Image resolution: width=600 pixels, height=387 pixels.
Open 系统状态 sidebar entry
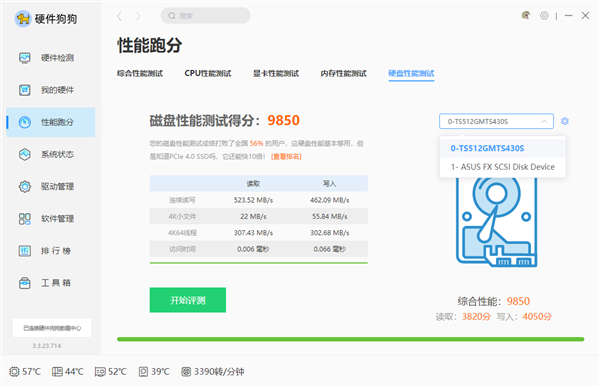click(x=51, y=154)
